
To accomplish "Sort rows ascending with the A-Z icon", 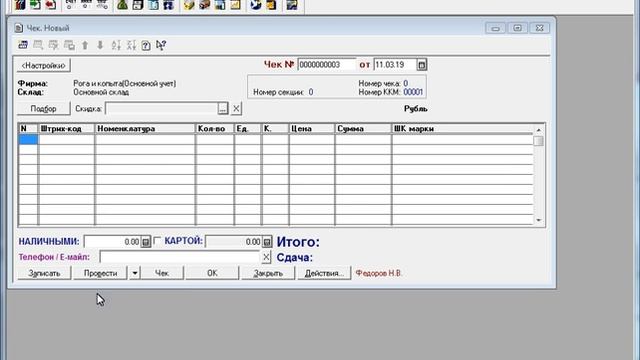I will 116,45.
